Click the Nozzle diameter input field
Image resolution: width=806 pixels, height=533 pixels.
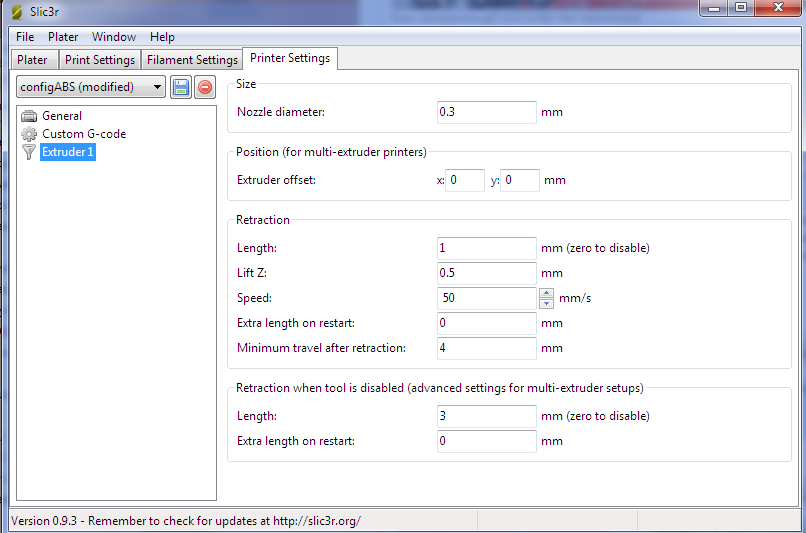point(486,112)
